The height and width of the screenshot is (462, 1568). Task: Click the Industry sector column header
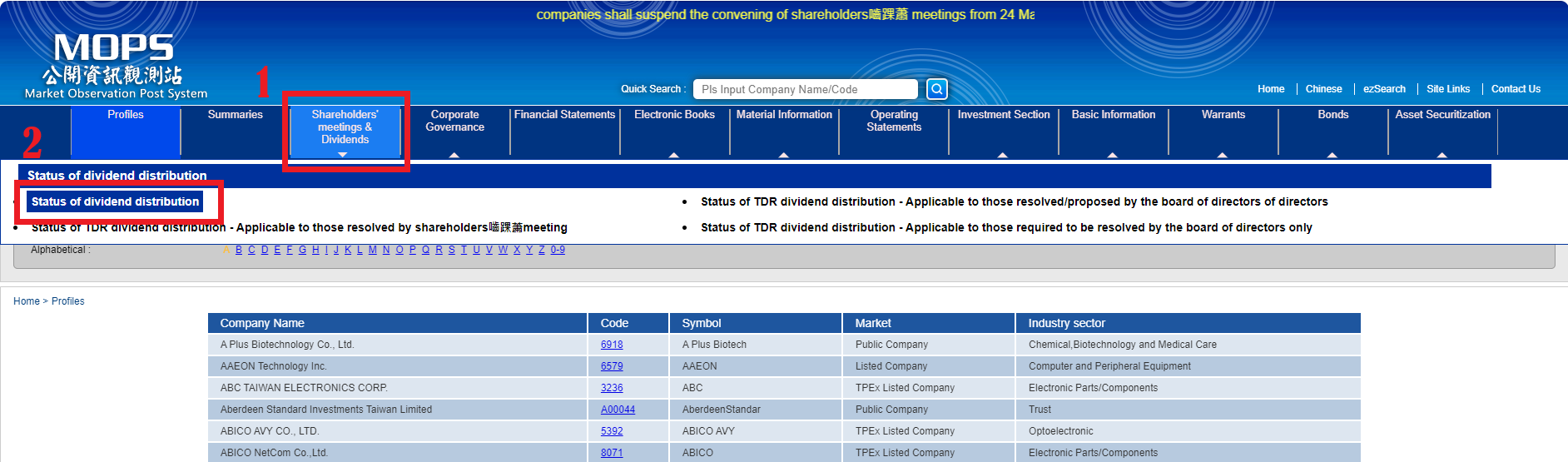point(1188,323)
